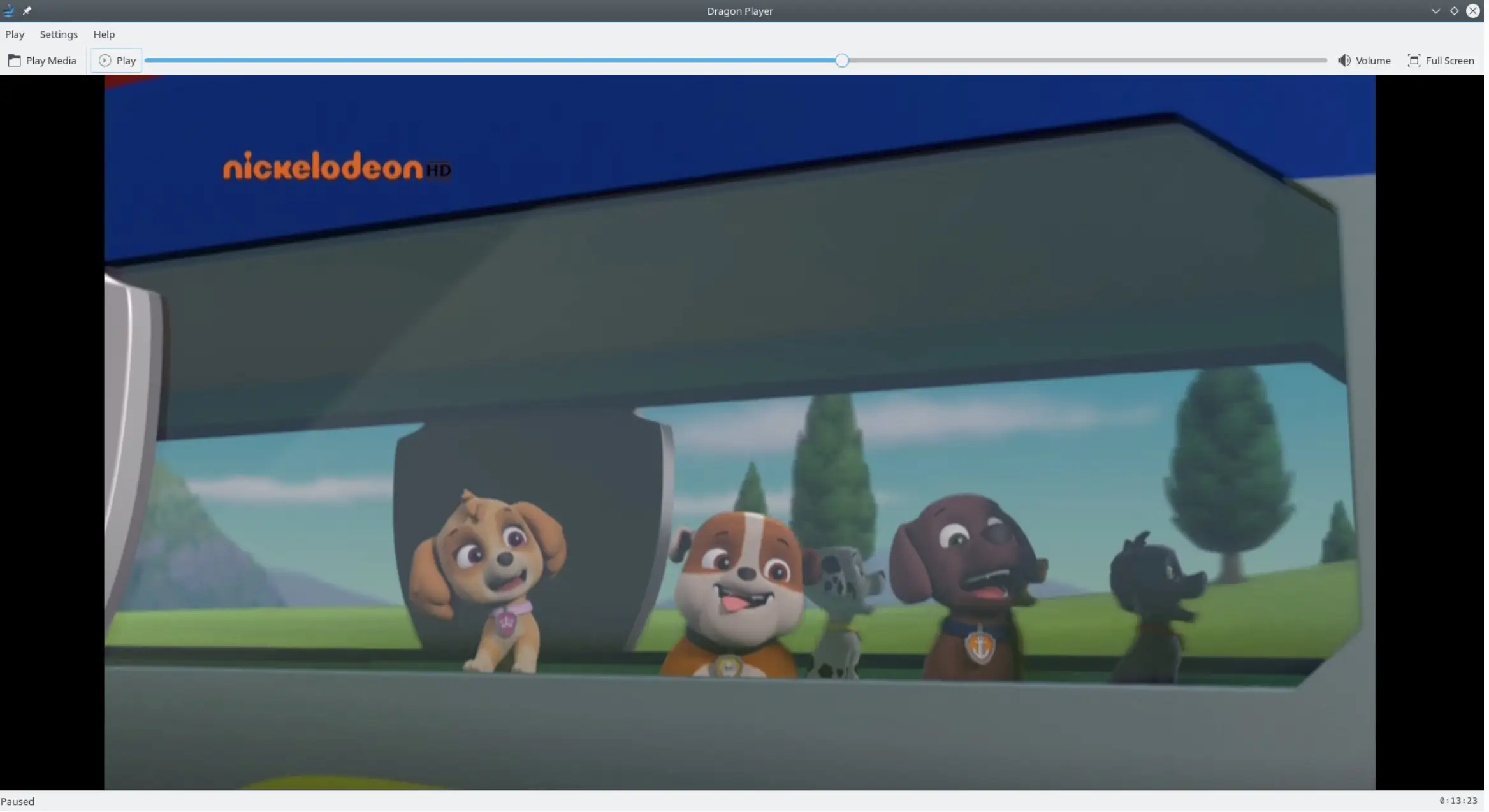Click the Play Media button

[42, 60]
